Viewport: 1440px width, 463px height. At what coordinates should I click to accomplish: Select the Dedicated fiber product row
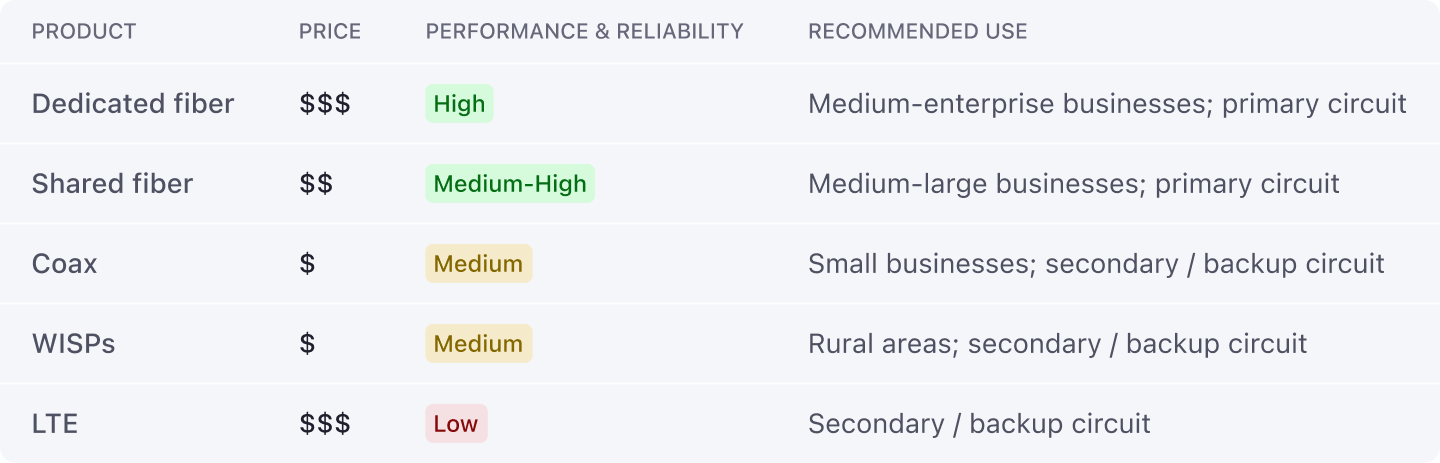click(720, 104)
